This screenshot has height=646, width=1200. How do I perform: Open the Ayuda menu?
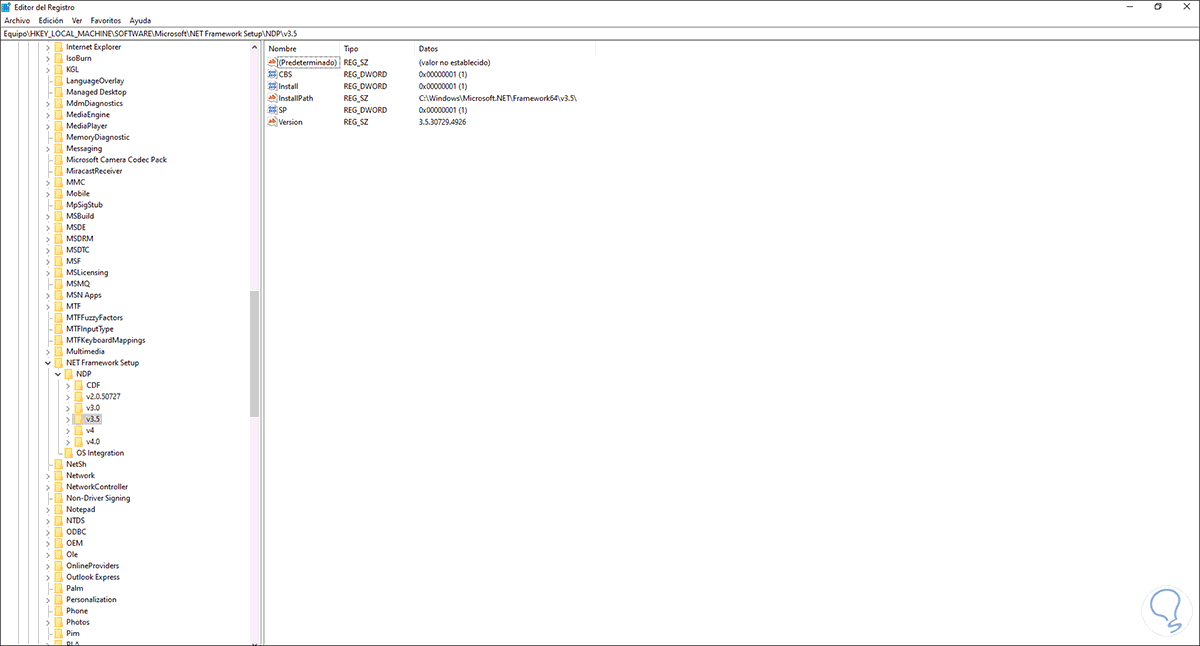[140, 20]
